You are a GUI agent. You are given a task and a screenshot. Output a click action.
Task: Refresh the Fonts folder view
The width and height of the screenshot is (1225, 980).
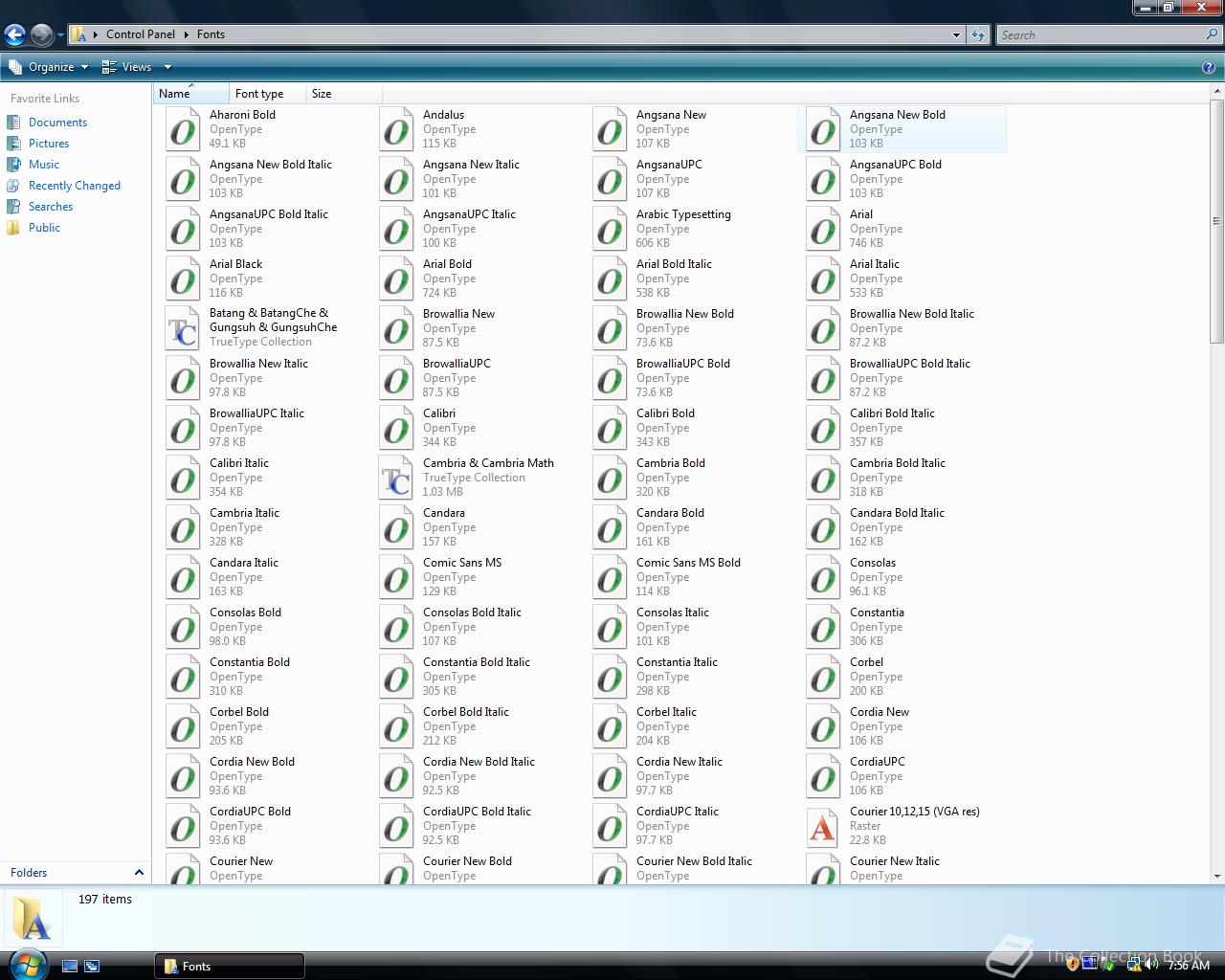coord(977,34)
